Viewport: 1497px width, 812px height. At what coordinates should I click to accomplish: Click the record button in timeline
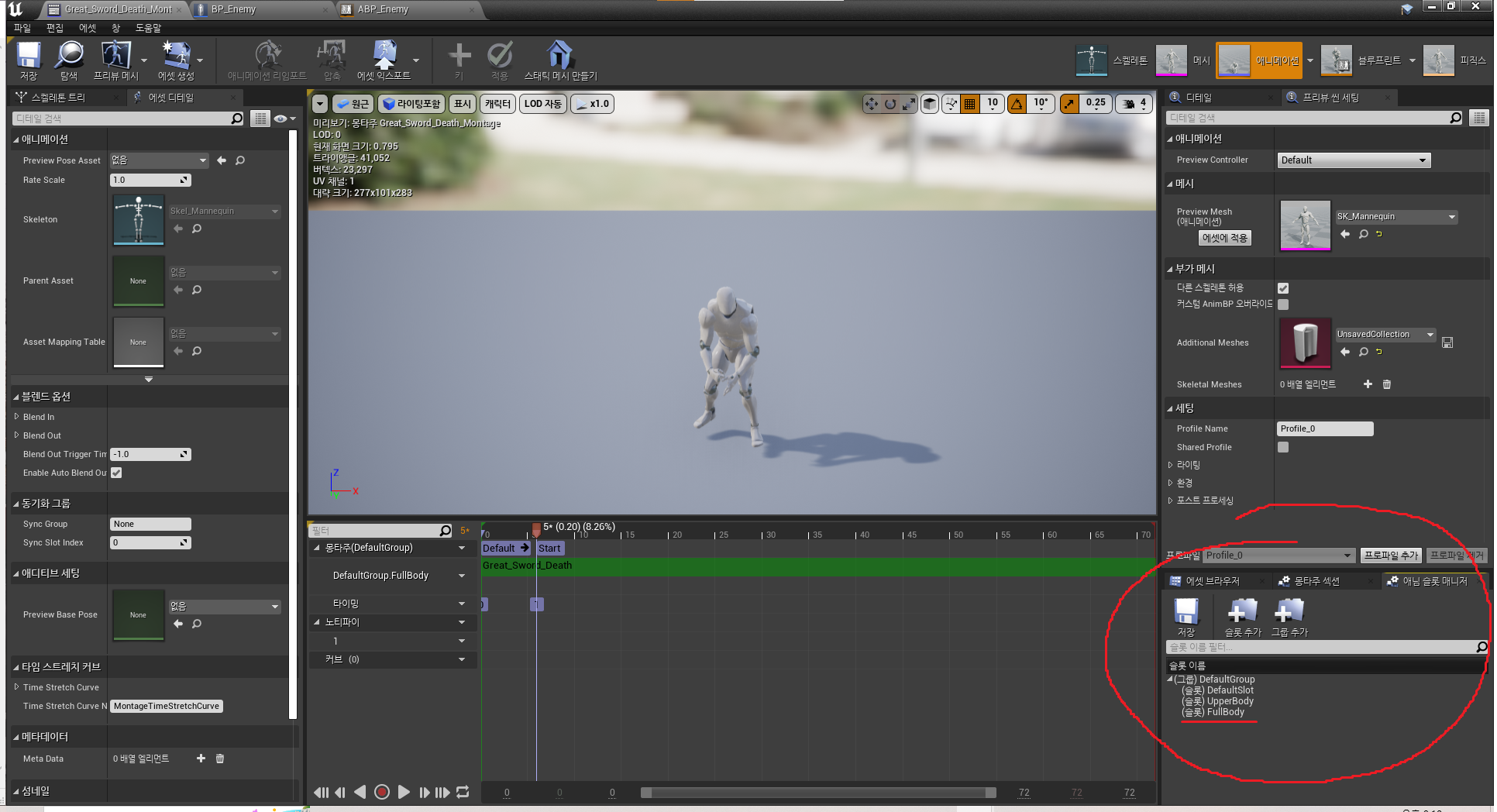pyautogui.click(x=381, y=792)
